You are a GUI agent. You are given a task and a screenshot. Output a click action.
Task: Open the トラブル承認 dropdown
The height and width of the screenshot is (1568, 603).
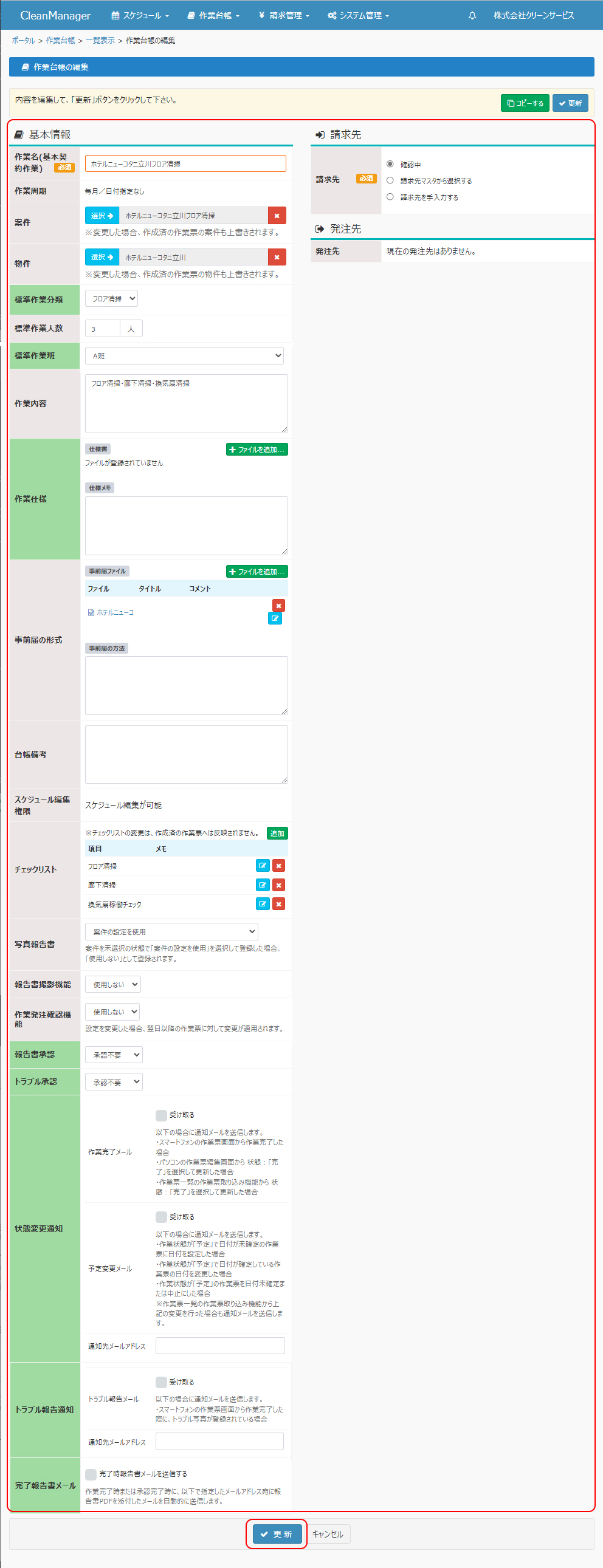[114, 1082]
